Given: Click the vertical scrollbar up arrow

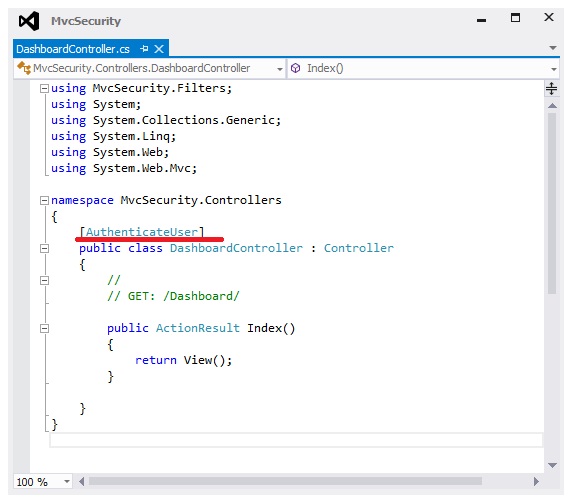Looking at the screenshot, I should (x=552, y=105).
